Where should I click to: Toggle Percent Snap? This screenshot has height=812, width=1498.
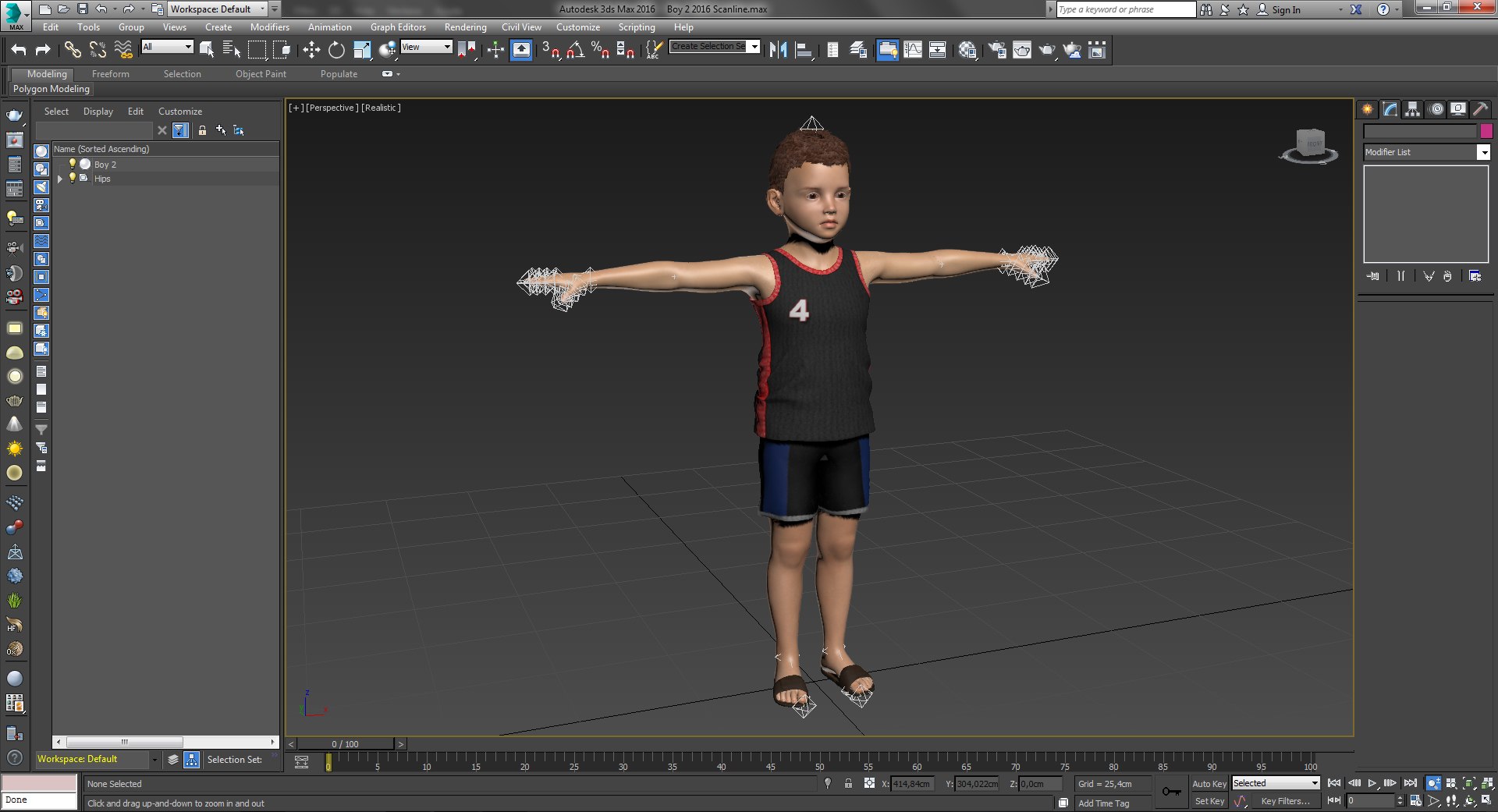[601, 50]
